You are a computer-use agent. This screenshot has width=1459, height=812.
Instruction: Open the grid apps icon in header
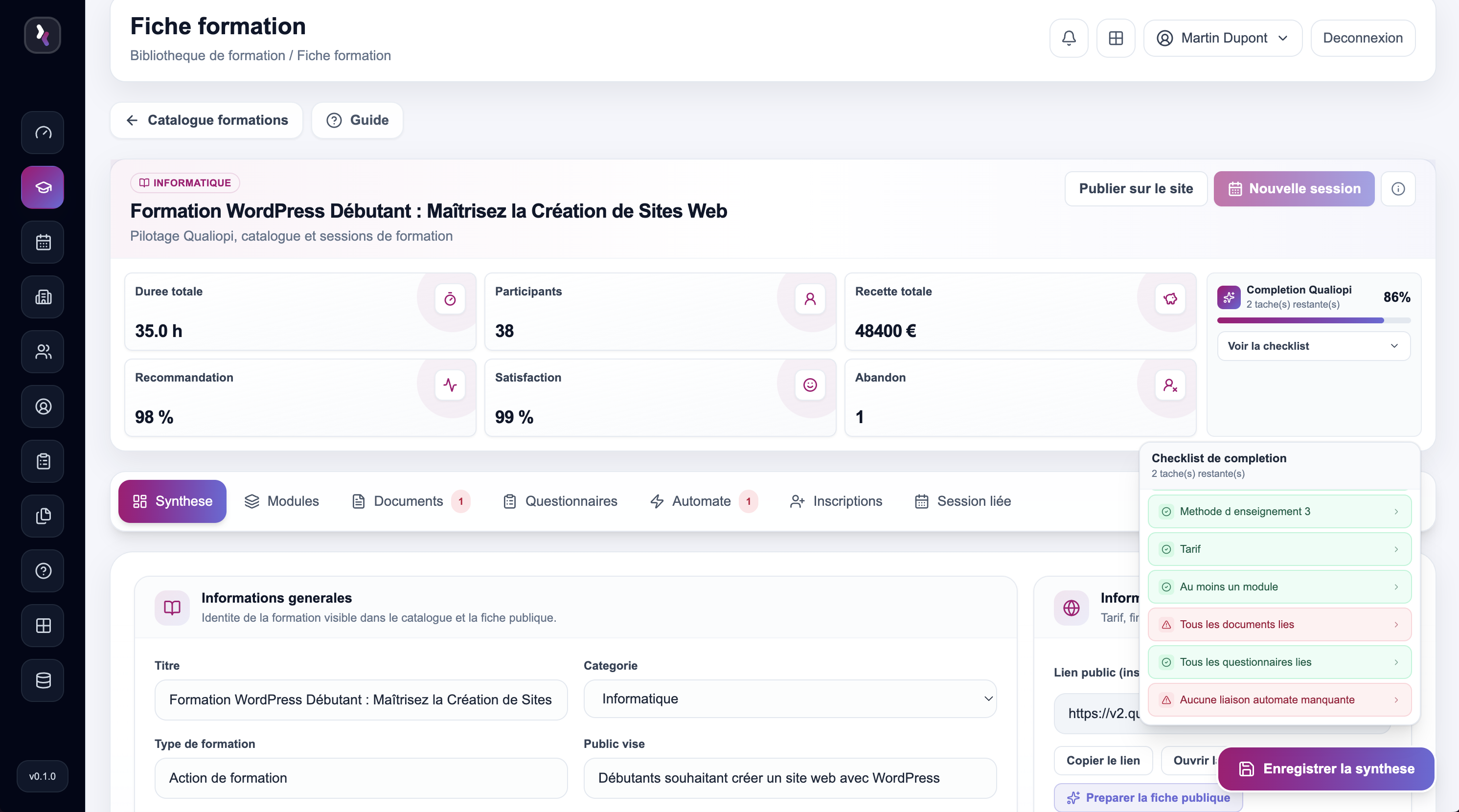tap(1116, 38)
